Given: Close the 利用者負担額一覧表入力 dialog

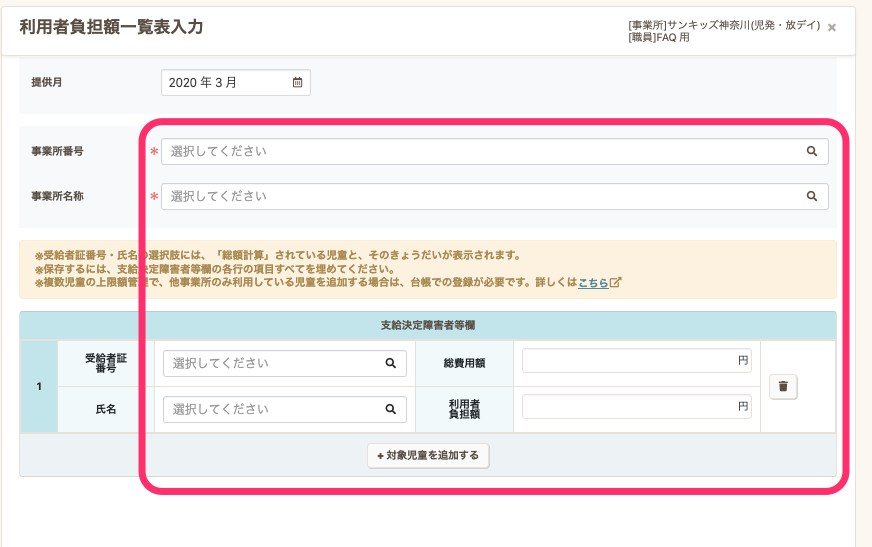Looking at the screenshot, I should 832,27.
